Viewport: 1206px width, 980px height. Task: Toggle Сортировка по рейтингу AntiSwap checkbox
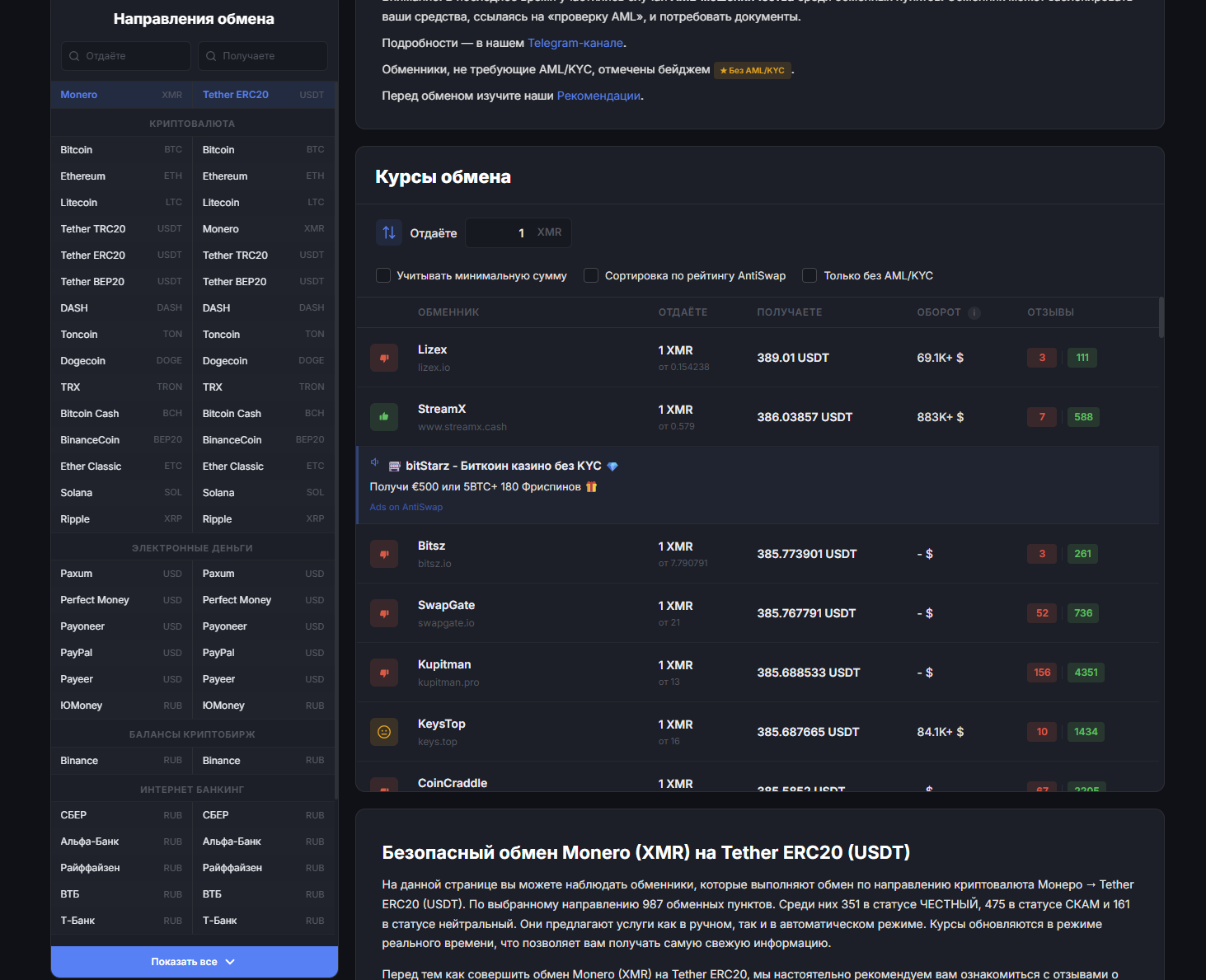point(591,275)
